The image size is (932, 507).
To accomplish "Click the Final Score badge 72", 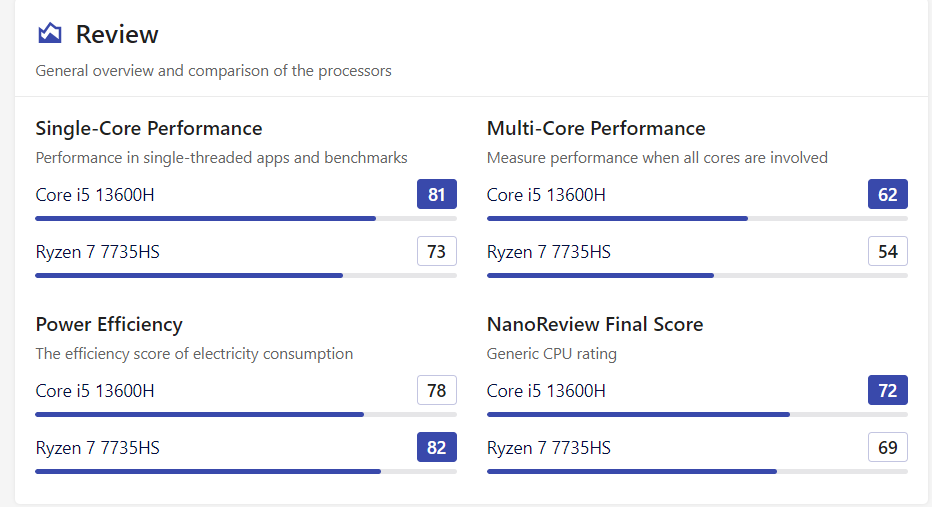I will click(888, 390).
